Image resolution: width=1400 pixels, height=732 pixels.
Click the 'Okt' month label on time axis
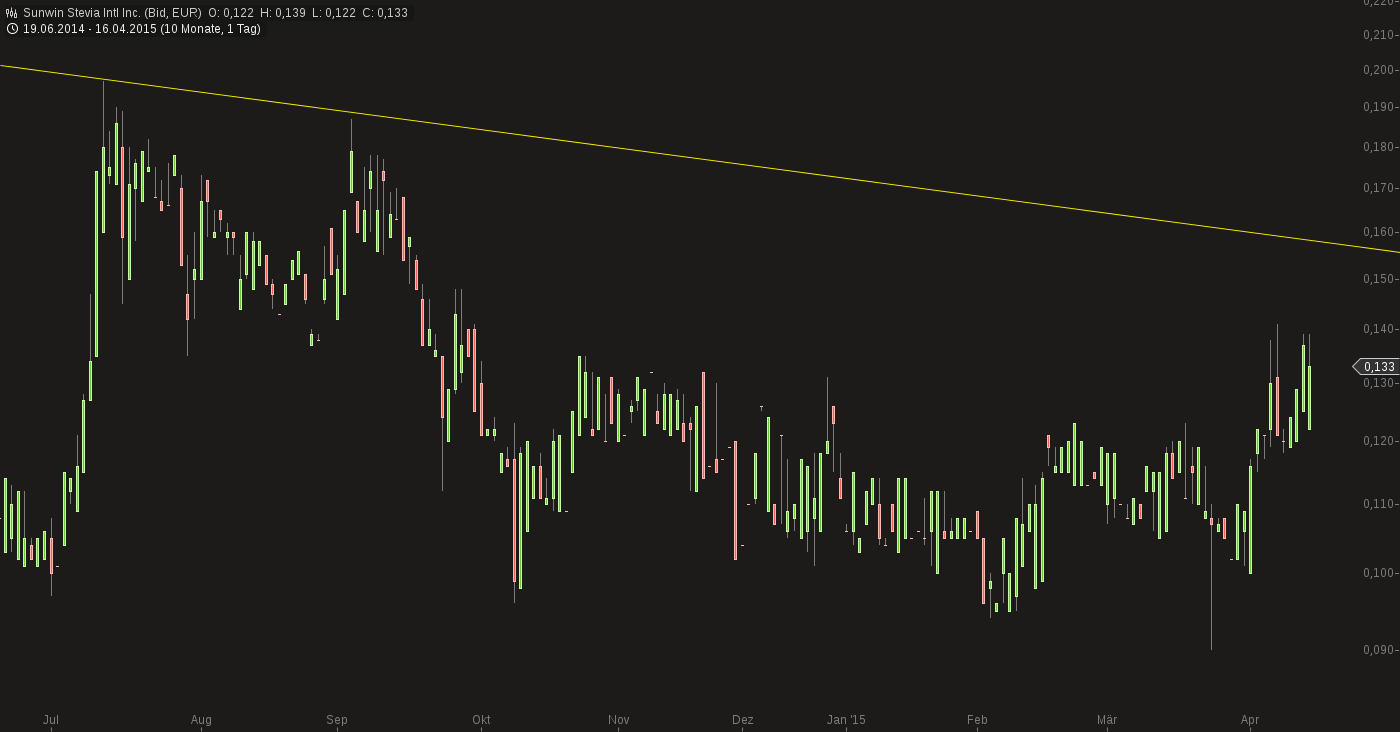coord(481,720)
